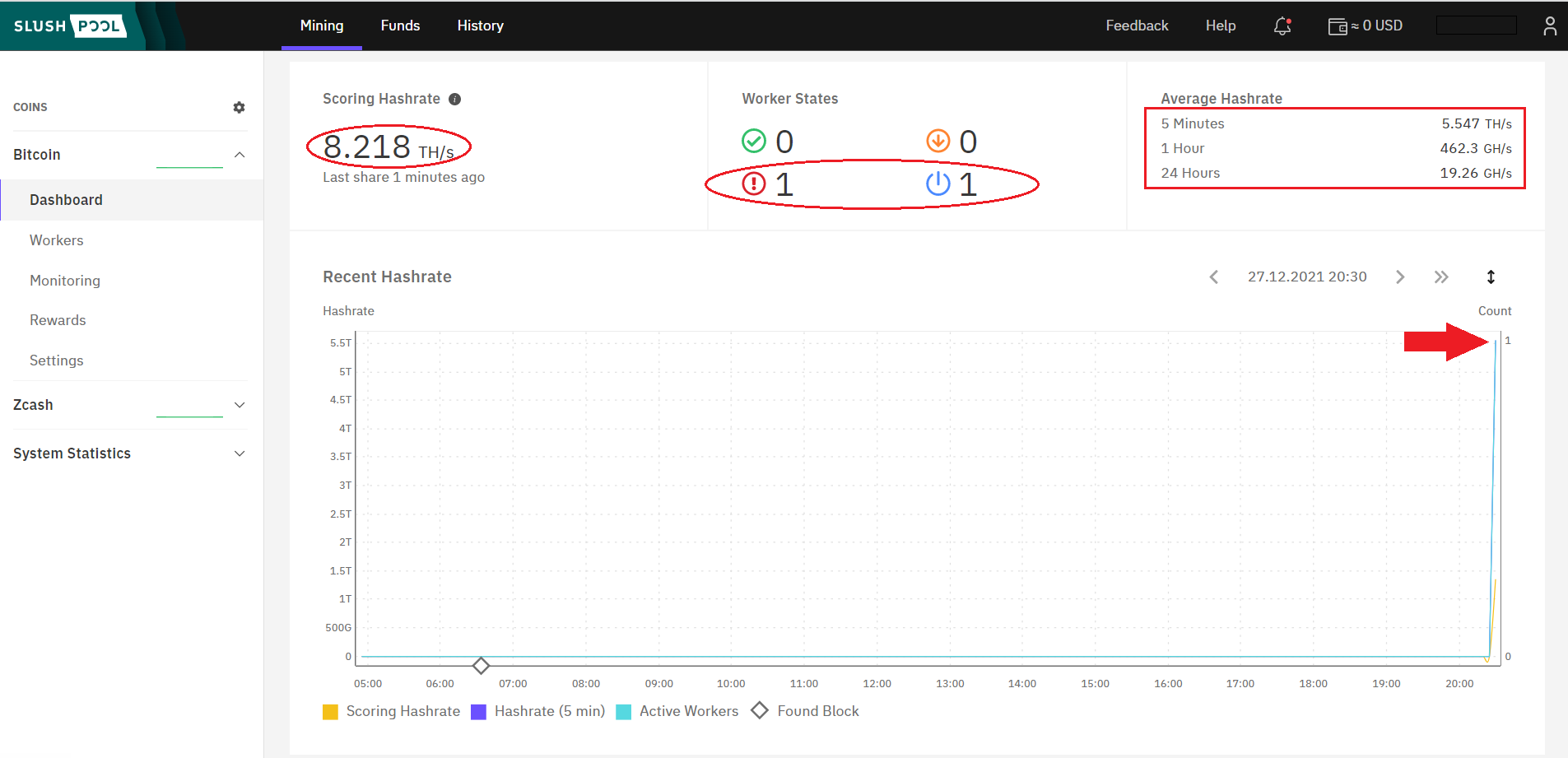Switch to the Funds tab
The height and width of the screenshot is (758, 1568).
(x=400, y=26)
